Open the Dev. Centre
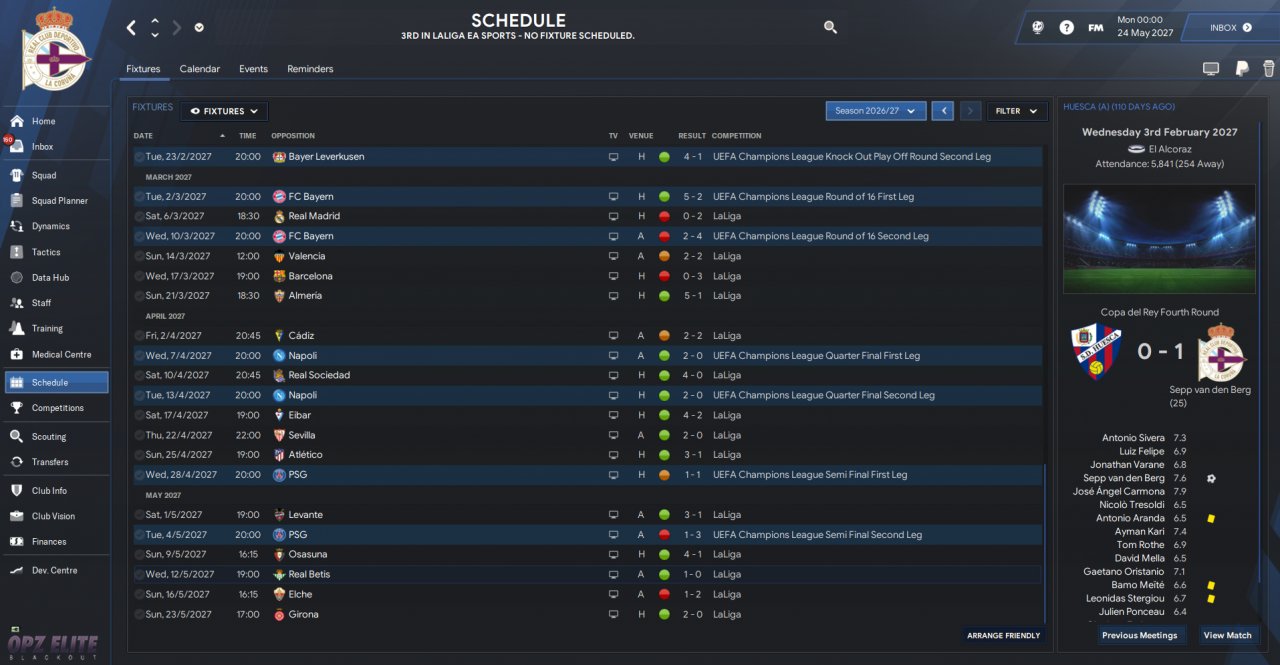The image size is (1280, 665). (55, 570)
